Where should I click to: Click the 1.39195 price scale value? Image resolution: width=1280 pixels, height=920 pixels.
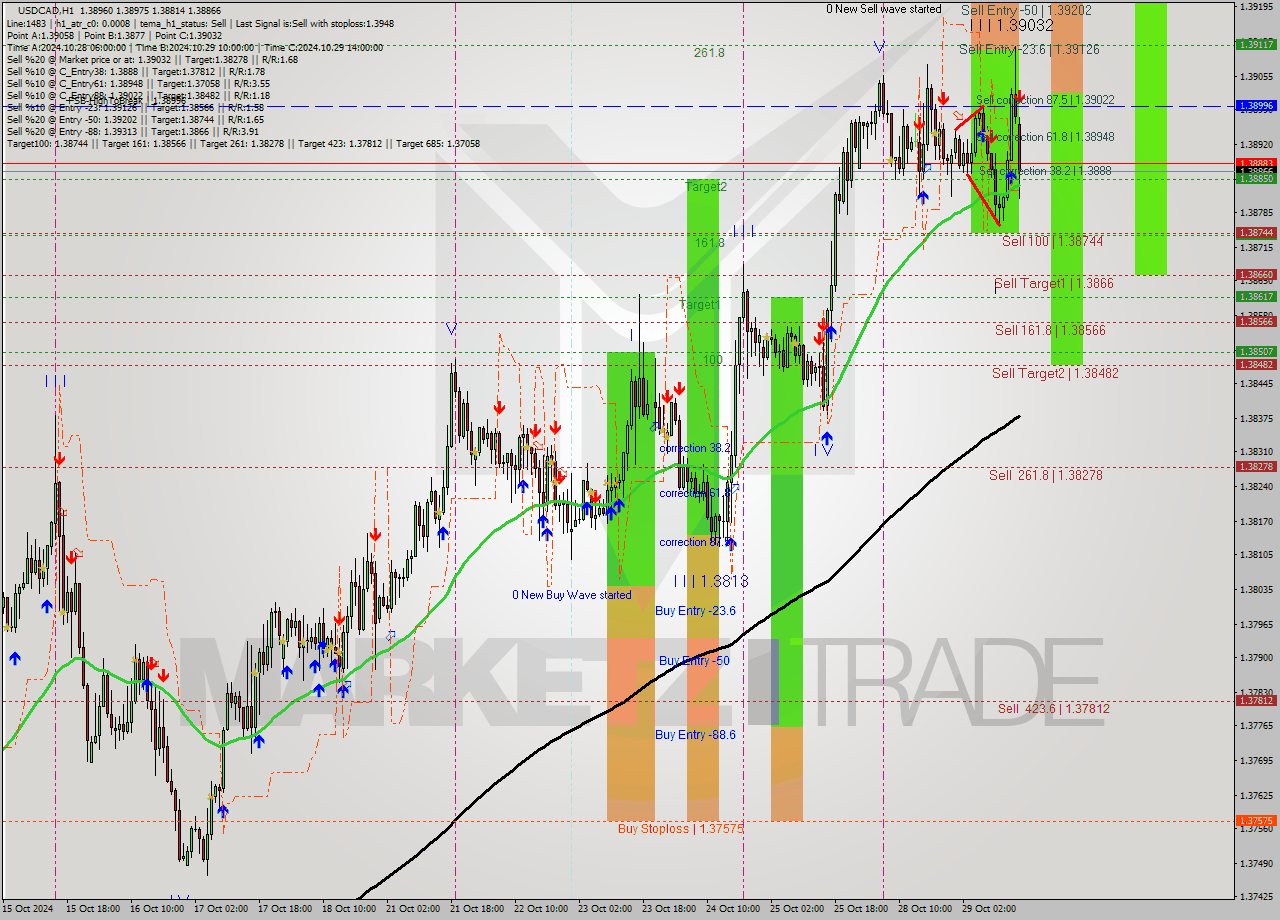[x=1256, y=7]
